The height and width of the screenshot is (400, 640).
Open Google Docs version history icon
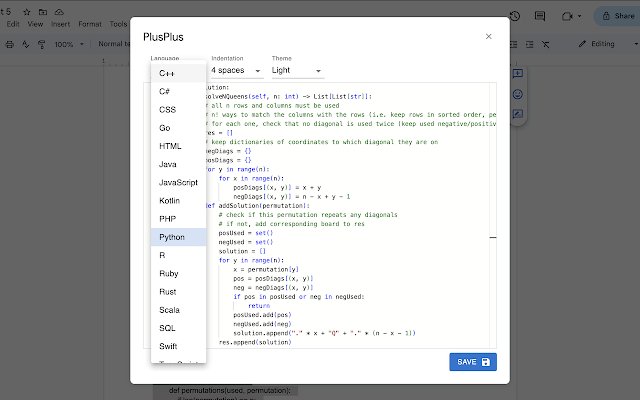[x=515, y=16]
